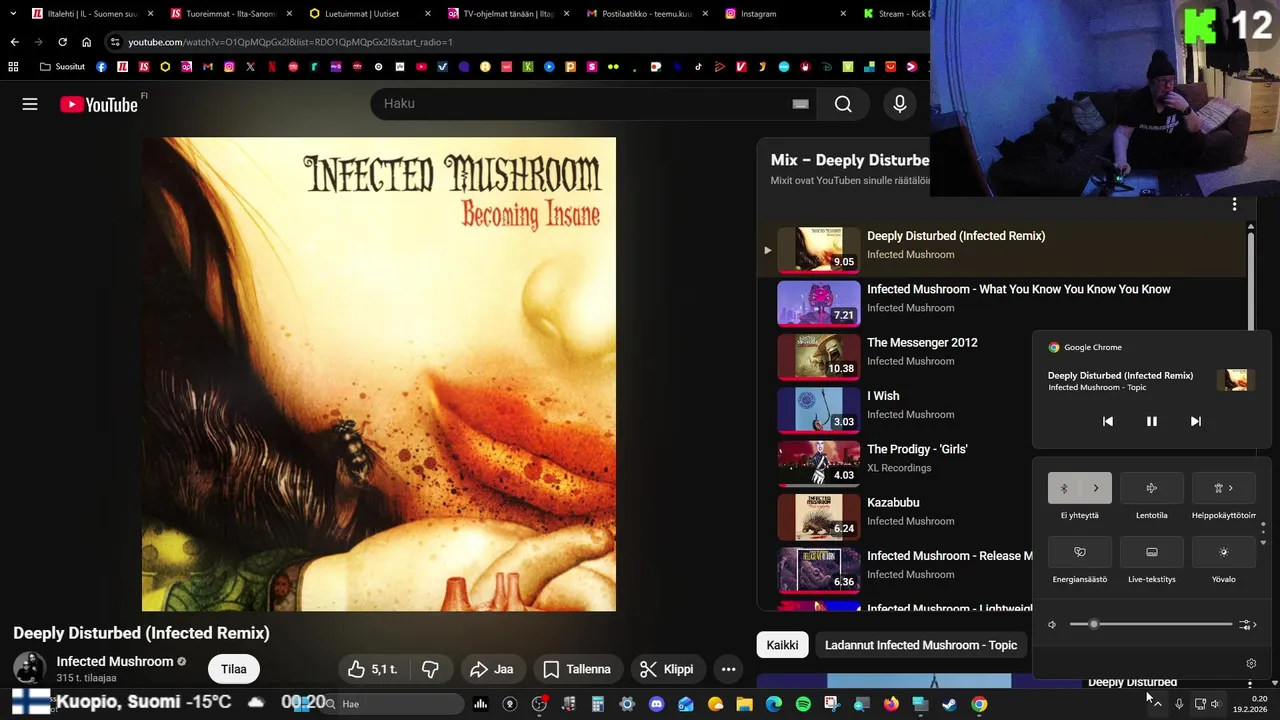Show hidden system tray icons chevron
The image size is (1280, 720).
(x=1157, y=704)
